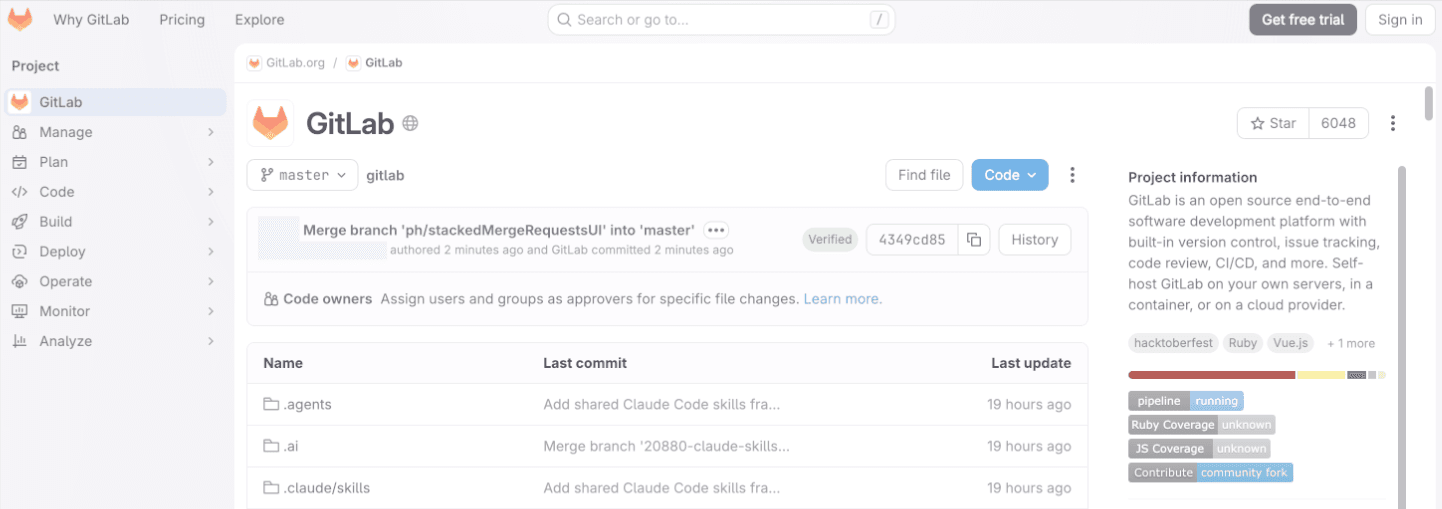The width and height of the screenshot is (1442, 509).
Task: Click the Find file button
Action: point(924,175)
